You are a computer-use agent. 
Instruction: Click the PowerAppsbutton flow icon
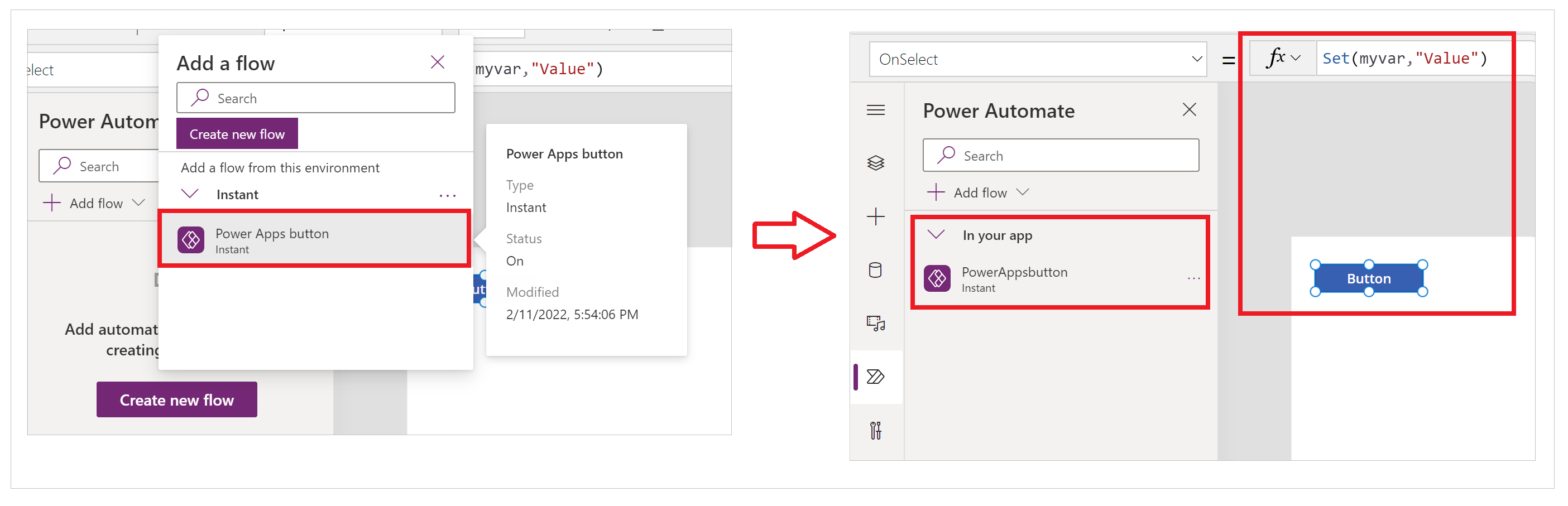tap(937, 278)
